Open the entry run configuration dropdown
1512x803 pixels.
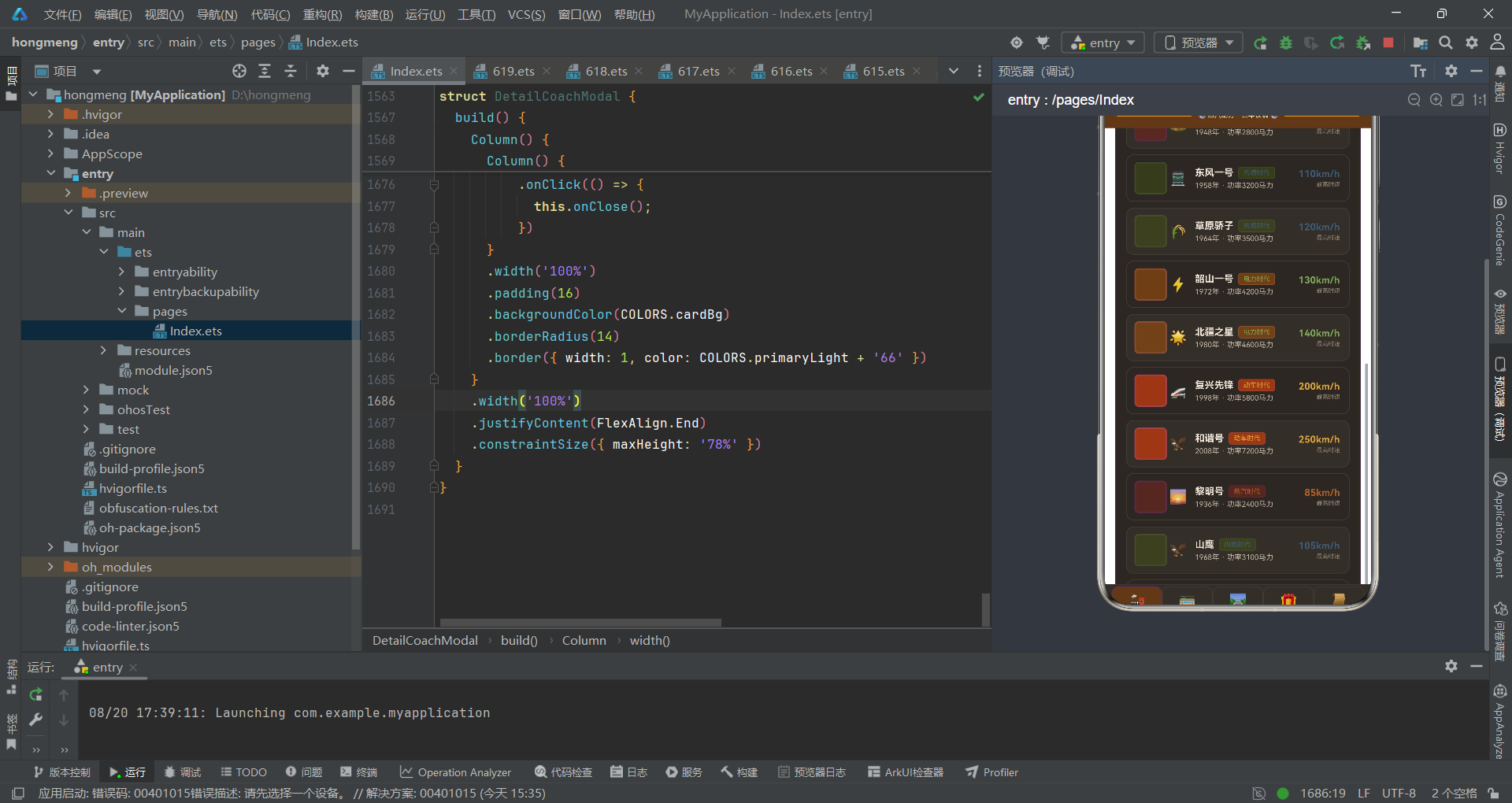pos(1104,43)
